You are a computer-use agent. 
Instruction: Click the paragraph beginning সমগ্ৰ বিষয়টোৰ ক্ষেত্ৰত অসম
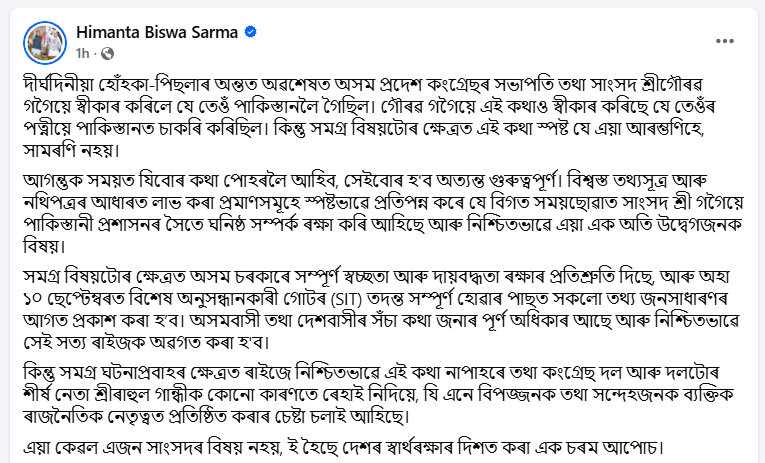point(382,309)
